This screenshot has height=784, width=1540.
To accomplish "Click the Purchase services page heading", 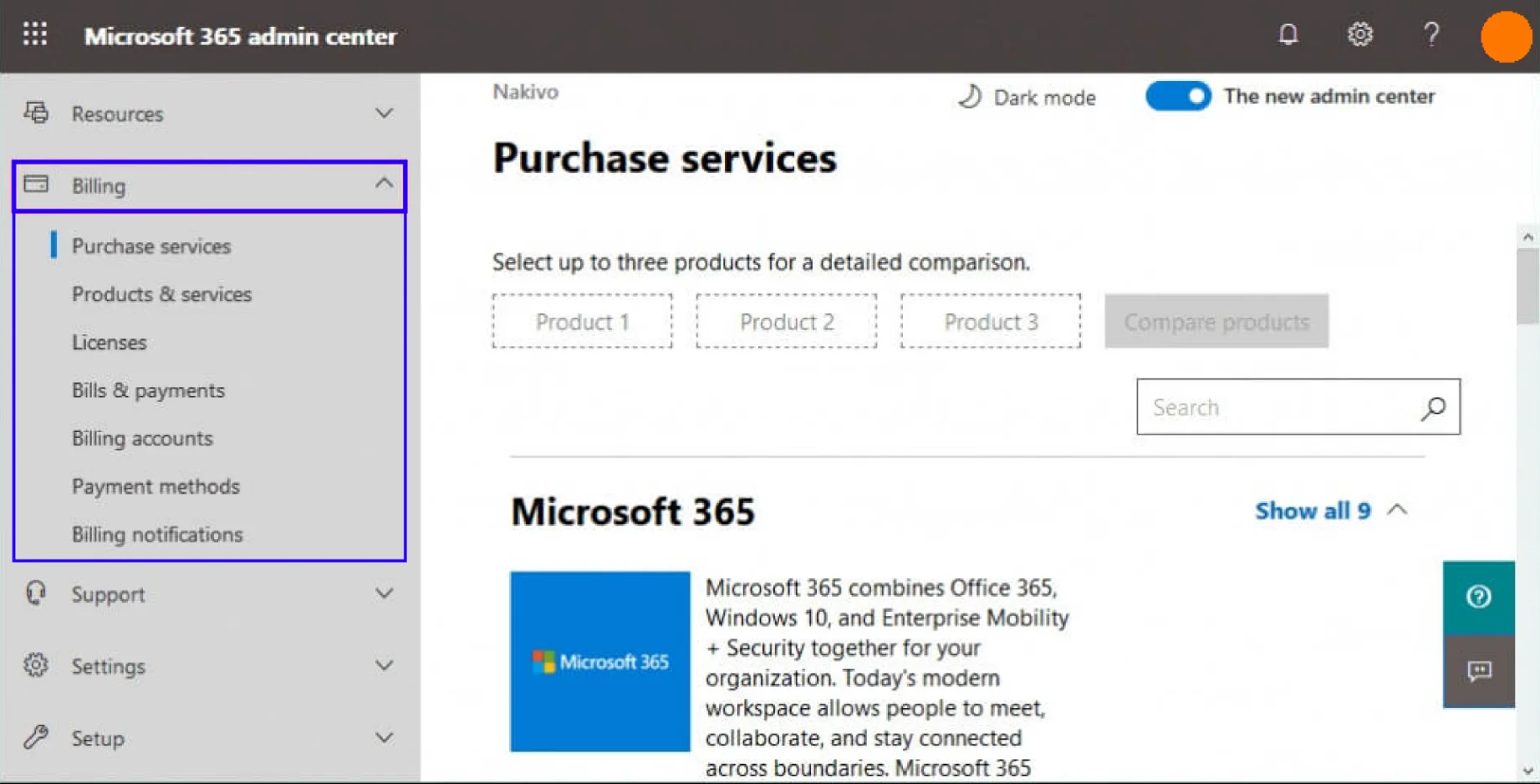I will point(665,158).
